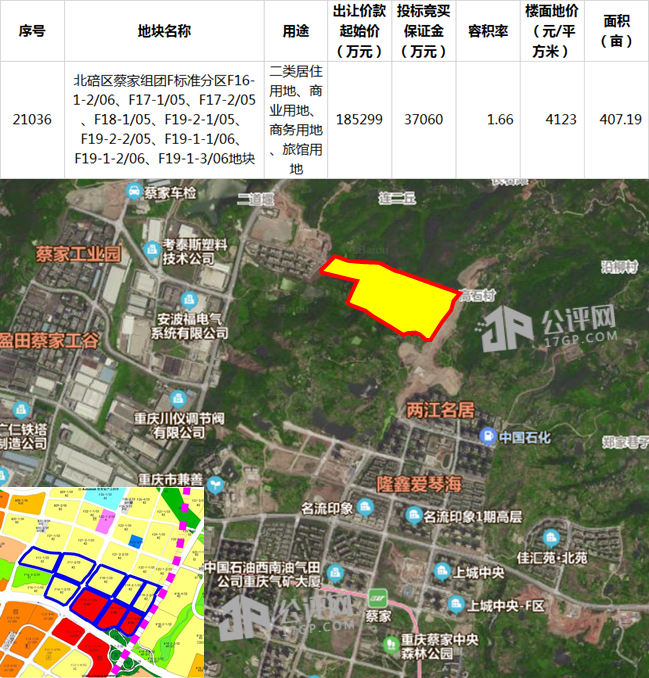Click the 安波福电气系统 company marker icon

(136, 309)
